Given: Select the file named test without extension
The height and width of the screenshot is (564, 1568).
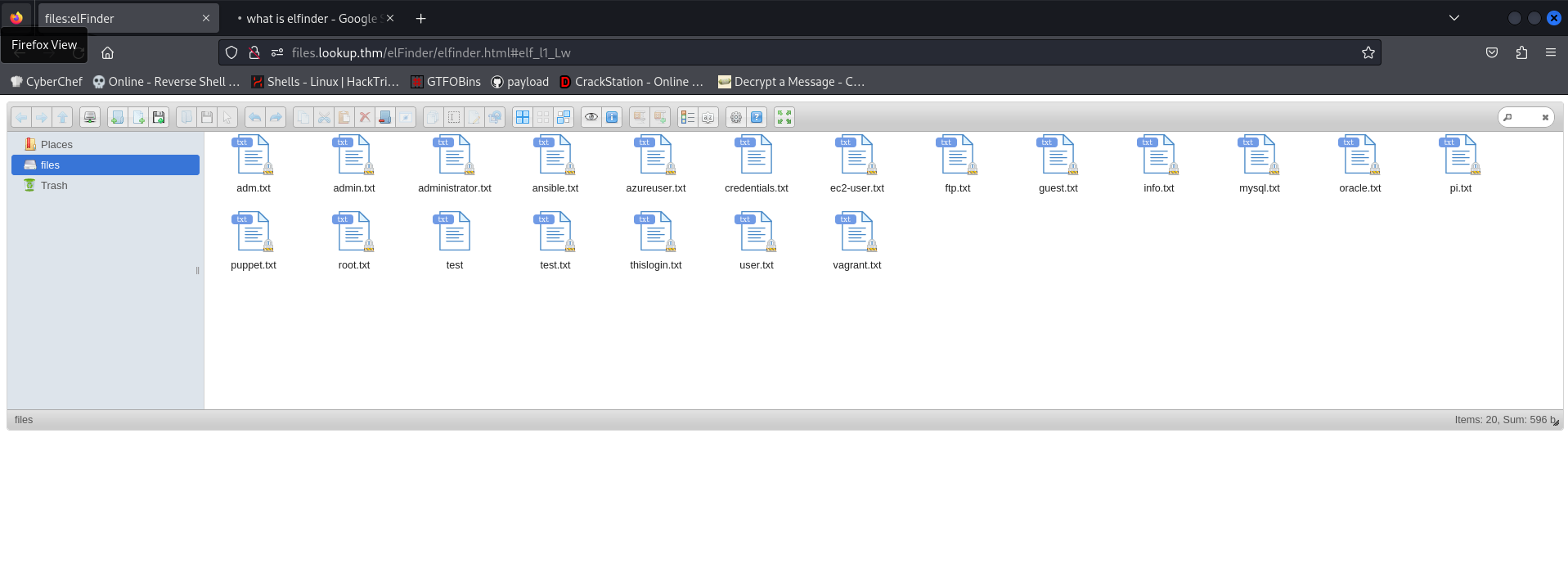Looking at the screenshot, I should pos(455,241).
